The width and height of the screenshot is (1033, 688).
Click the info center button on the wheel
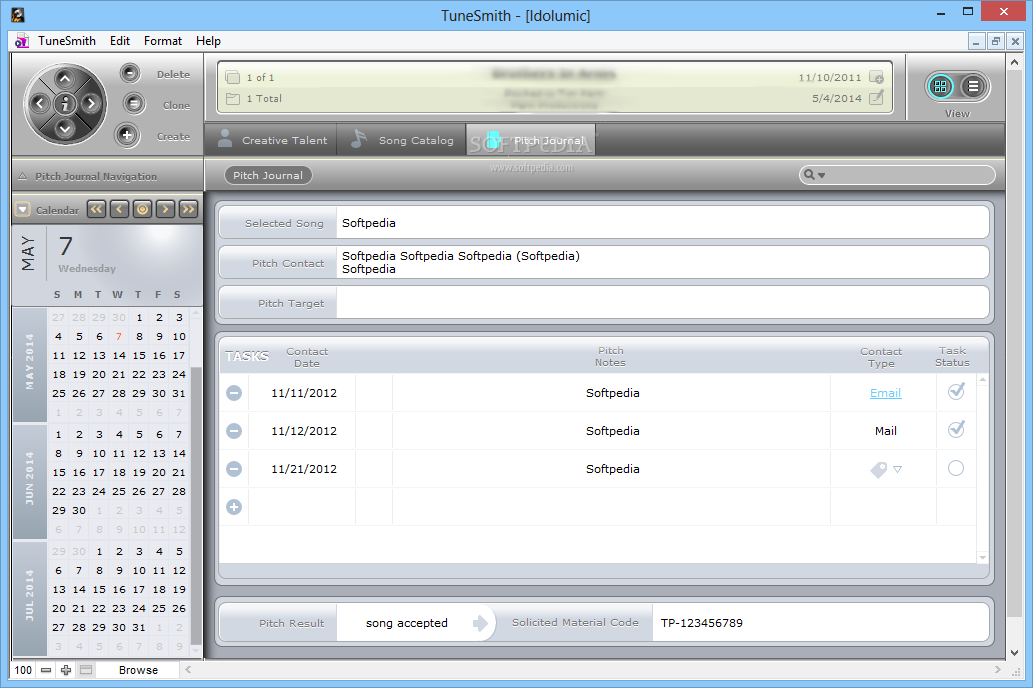tap(65, 103)
